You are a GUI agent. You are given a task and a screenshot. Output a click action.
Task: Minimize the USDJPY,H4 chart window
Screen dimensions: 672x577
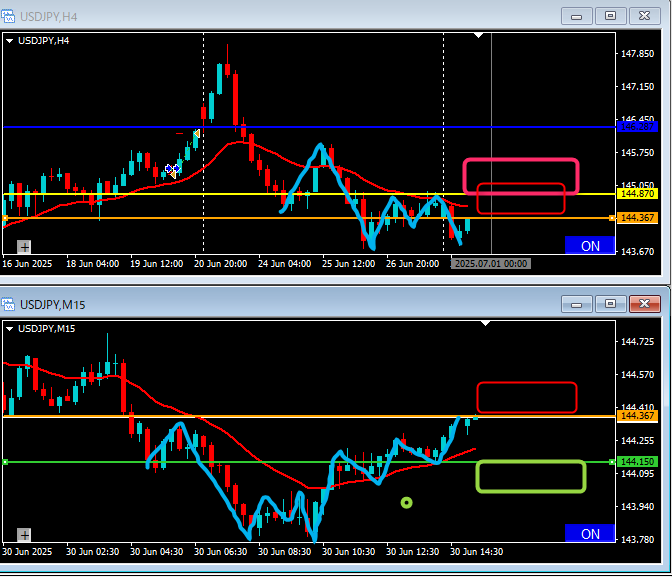(577, 16)
